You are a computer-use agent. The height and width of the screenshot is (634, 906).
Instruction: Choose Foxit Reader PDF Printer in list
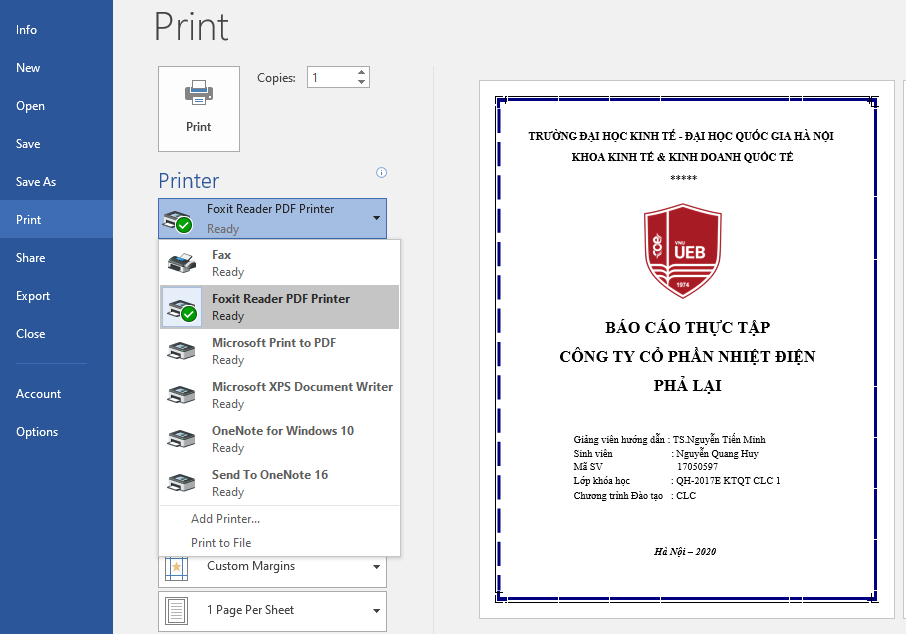(280, 307)
